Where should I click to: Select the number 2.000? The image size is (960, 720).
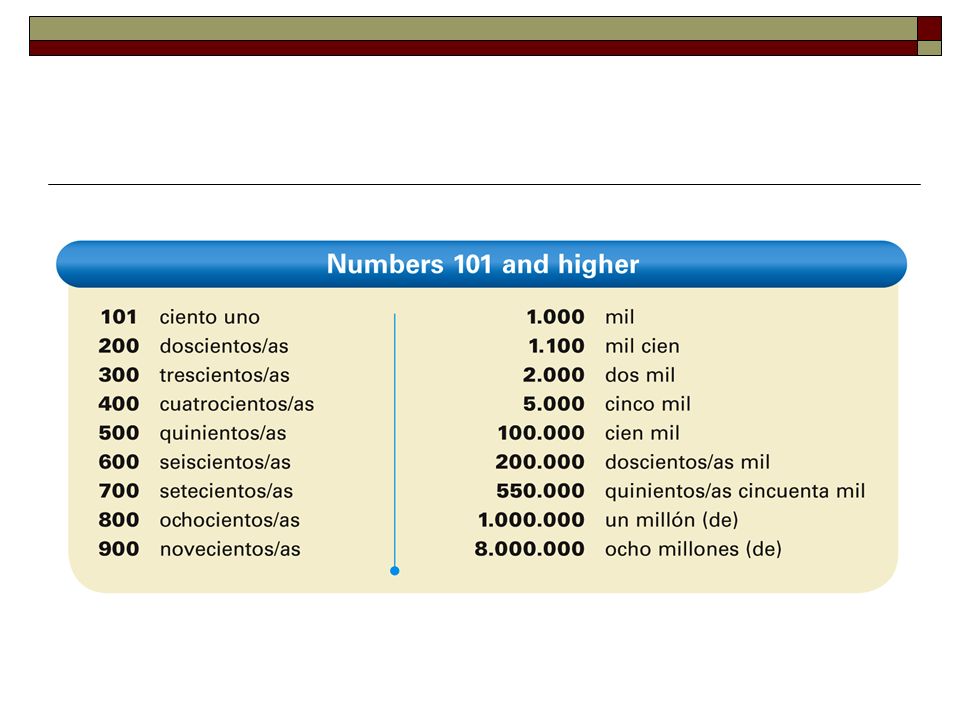553,375
